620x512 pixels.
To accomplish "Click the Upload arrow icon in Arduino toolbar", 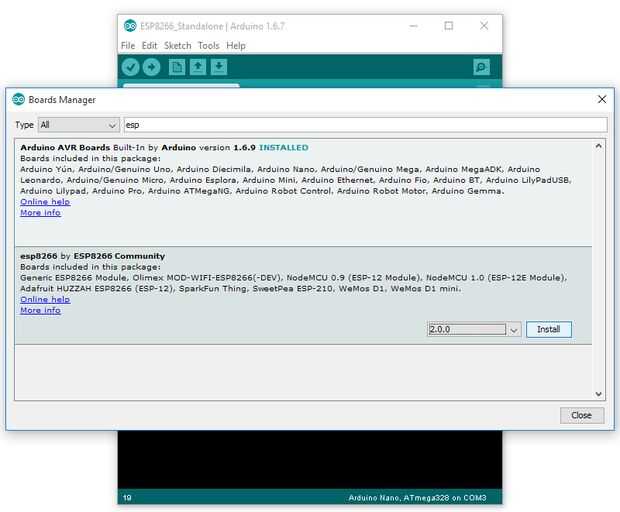I will pyautogui.click(x=151, y=67).
